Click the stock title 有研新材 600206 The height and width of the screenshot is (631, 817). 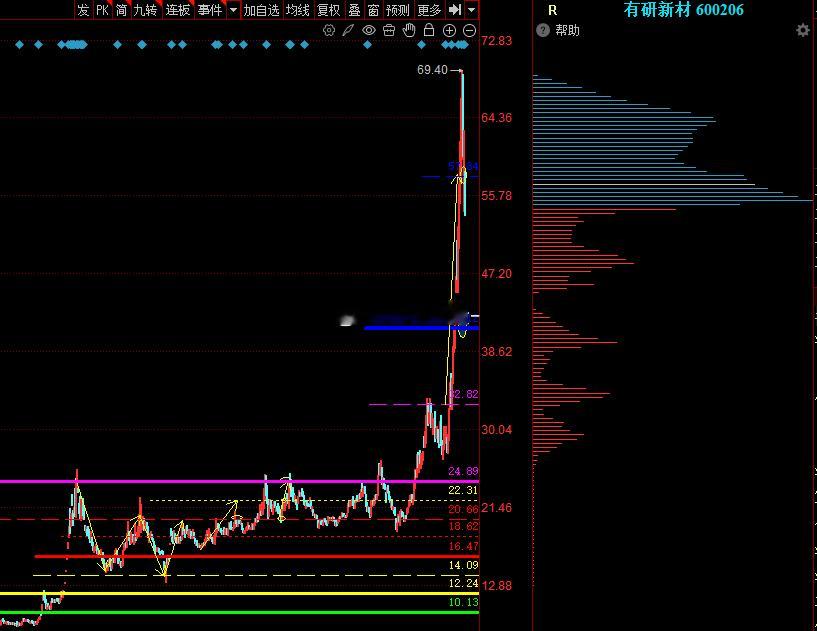tap(684, 9)
